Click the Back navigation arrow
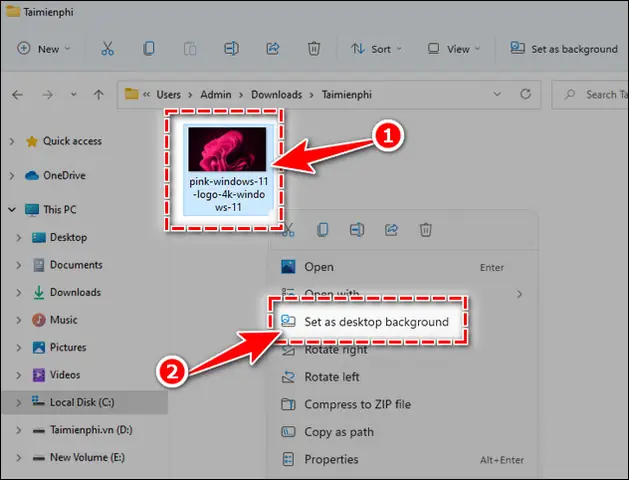 click(17, 95)
